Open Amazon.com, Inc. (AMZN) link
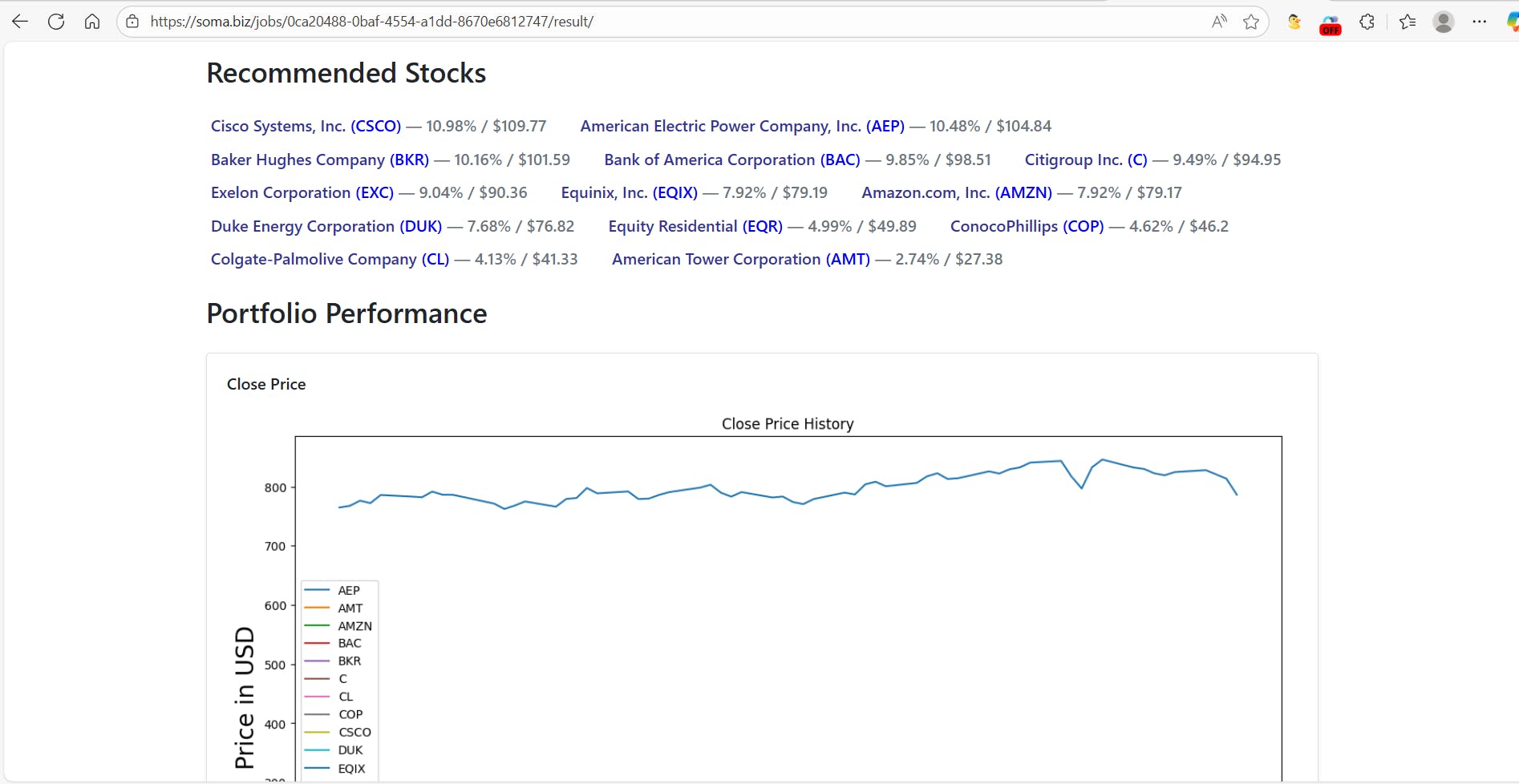 click(957, 192)
